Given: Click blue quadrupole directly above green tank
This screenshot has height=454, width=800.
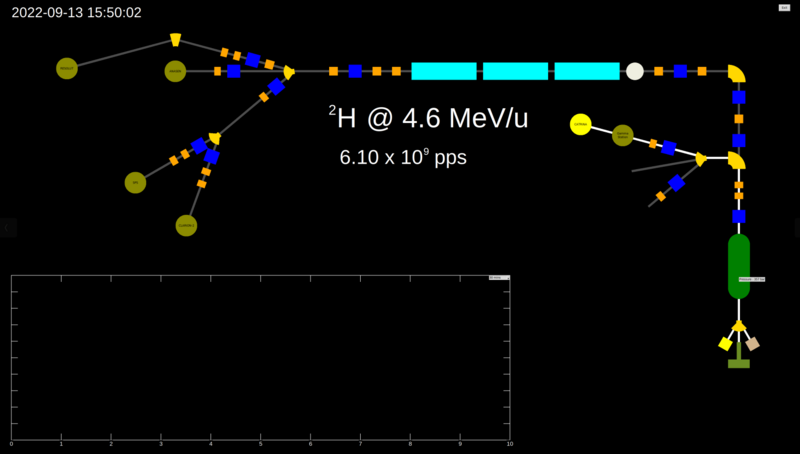Looking at the screenshot, I should pyautogui.click(x=739, y=216).
